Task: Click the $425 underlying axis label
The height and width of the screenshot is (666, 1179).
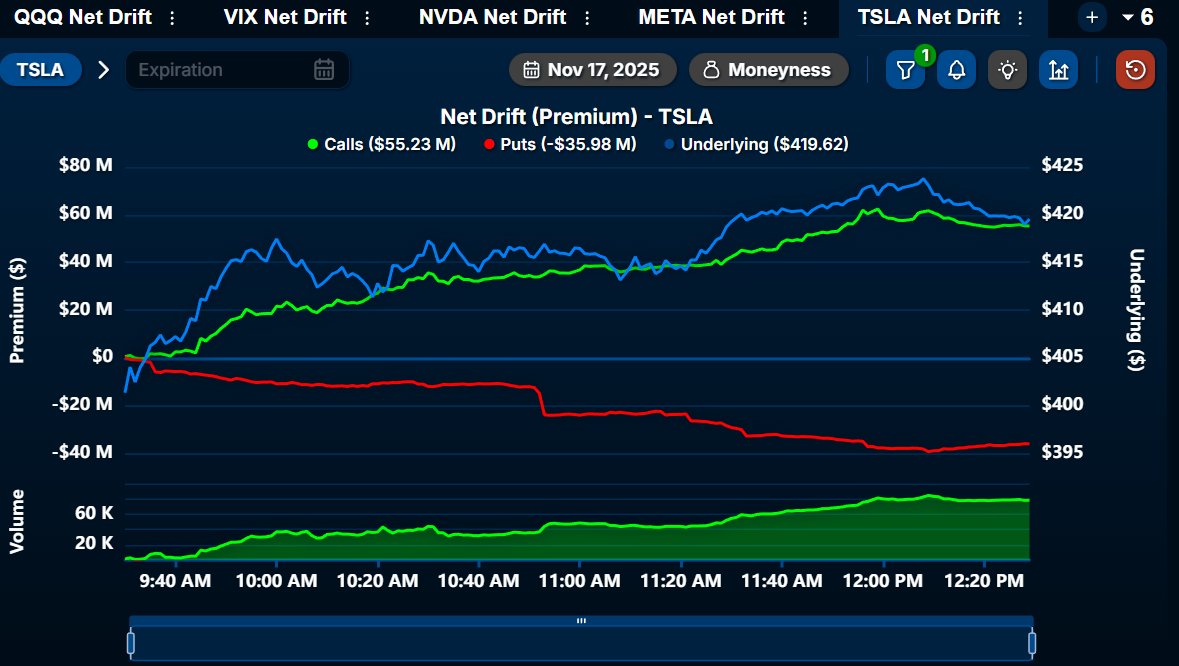Action: click(1062, 165)
